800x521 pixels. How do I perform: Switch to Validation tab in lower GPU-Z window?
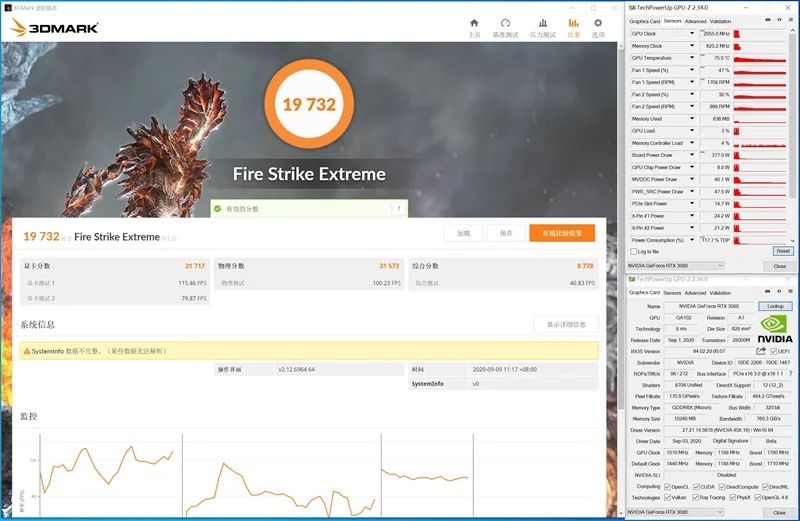point(720,293)
